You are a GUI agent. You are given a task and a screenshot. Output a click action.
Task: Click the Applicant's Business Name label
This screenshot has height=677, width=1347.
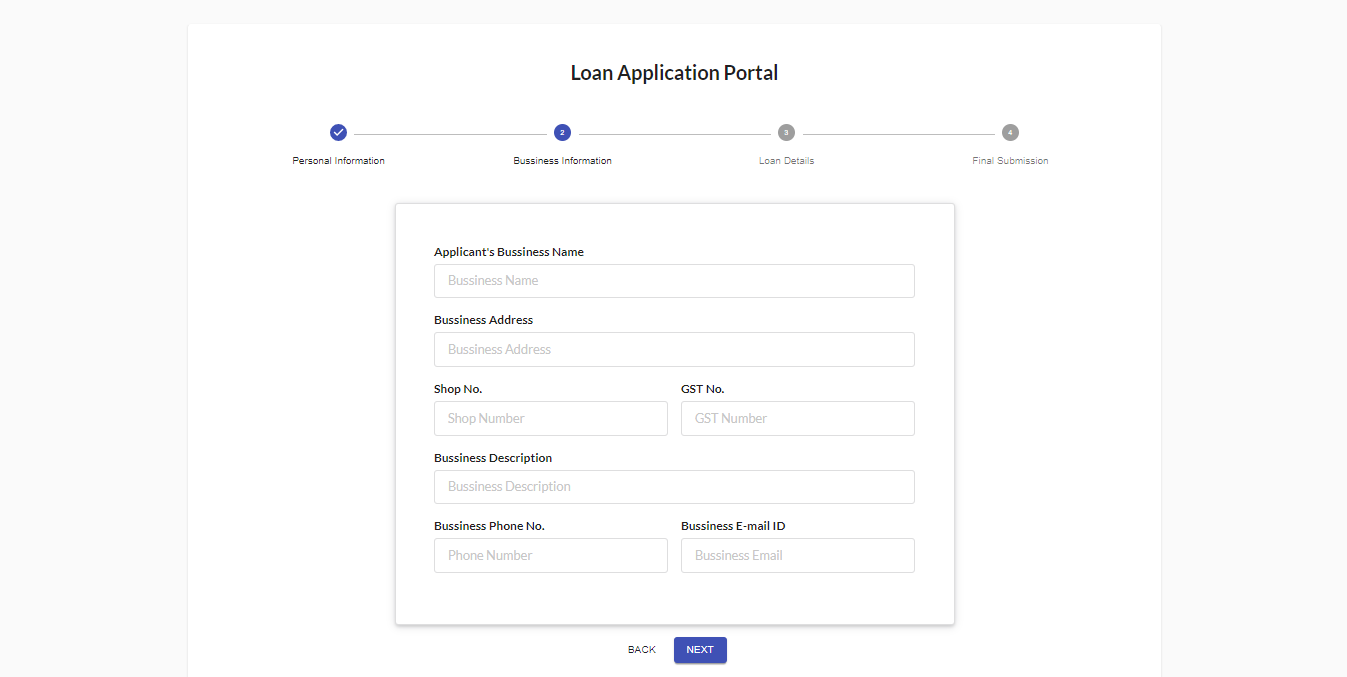point(509,252)
